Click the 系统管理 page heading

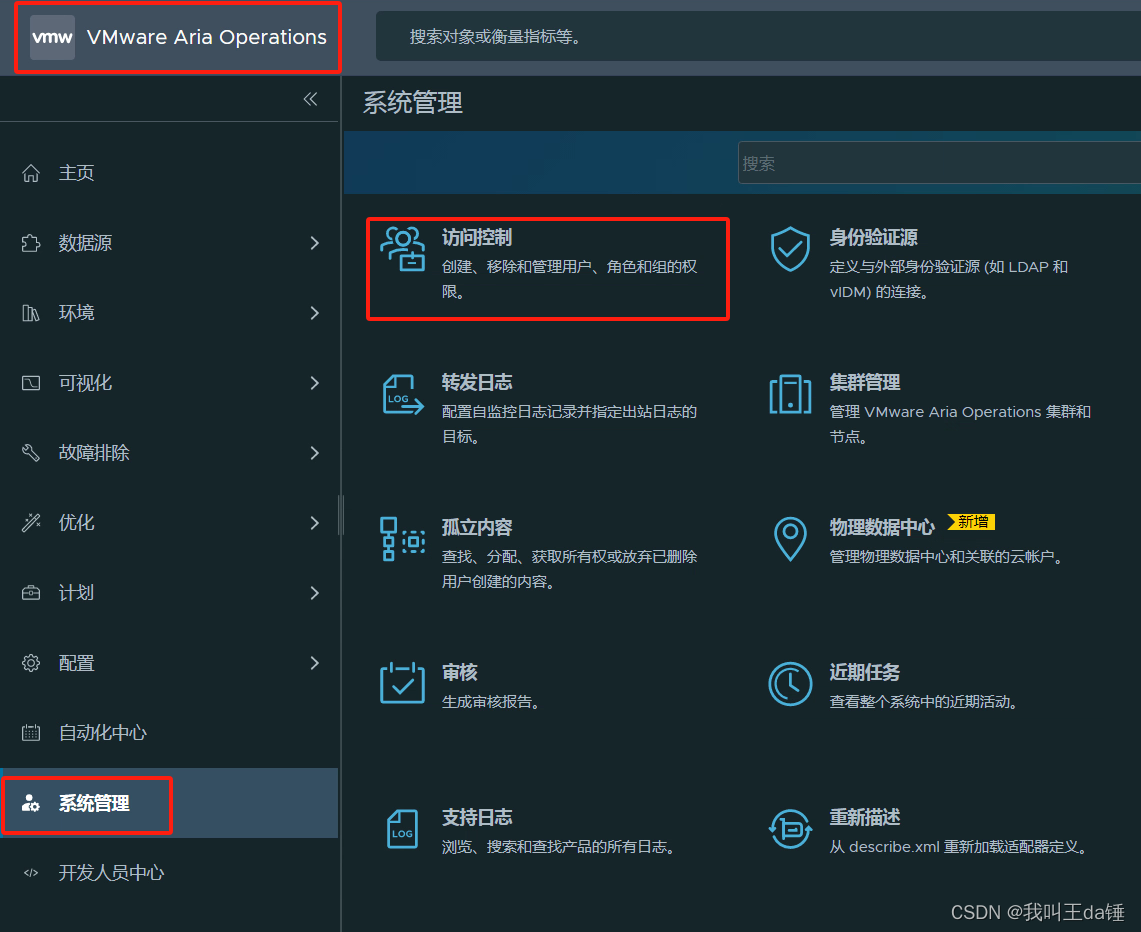[x=413, y=103]
